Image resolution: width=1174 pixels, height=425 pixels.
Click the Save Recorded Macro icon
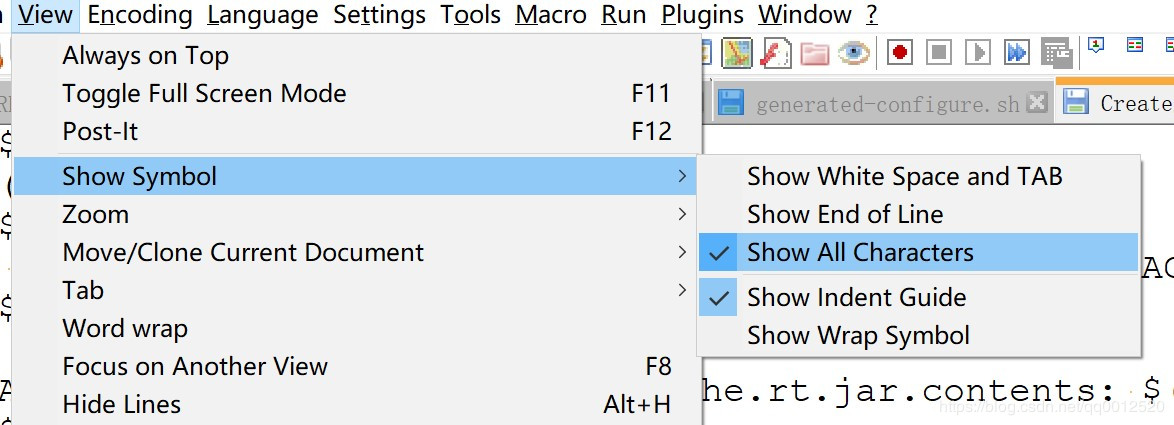point(1055,52)
